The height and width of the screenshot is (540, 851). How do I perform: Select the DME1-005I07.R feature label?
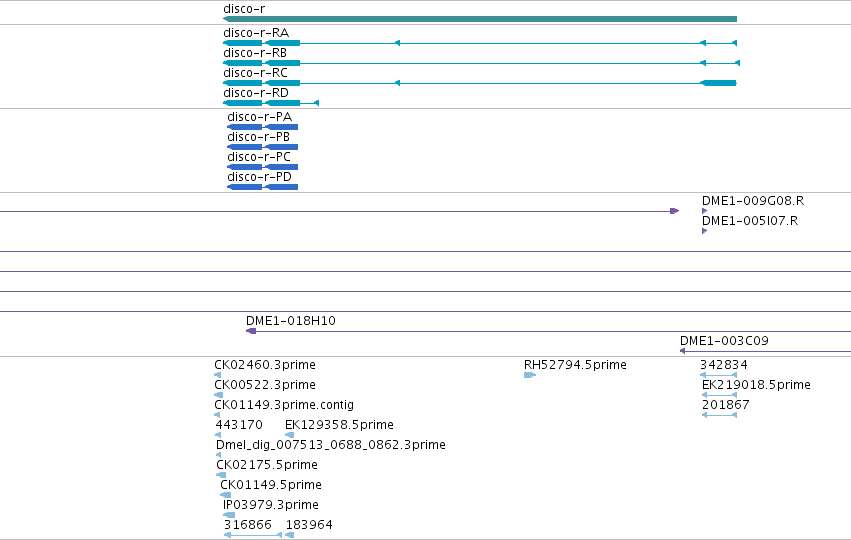[x=750, y=221]
